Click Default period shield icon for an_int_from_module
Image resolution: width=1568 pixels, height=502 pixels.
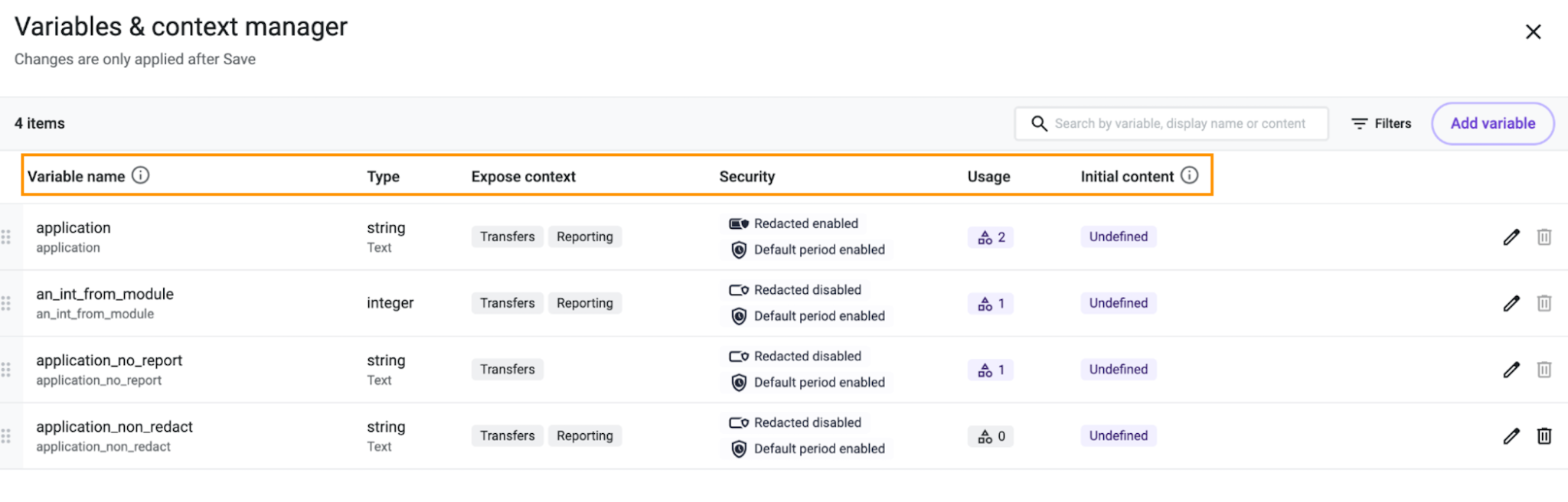pyautogui.click(x=739, y=316)
